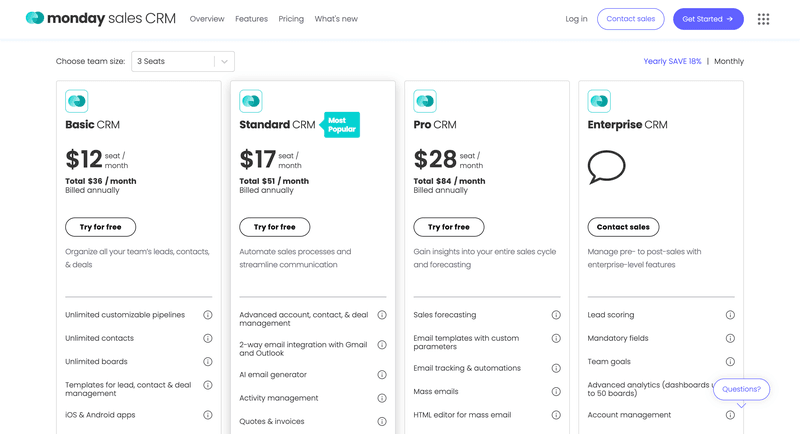Show info for Mass emails

(x=556, y=391)
